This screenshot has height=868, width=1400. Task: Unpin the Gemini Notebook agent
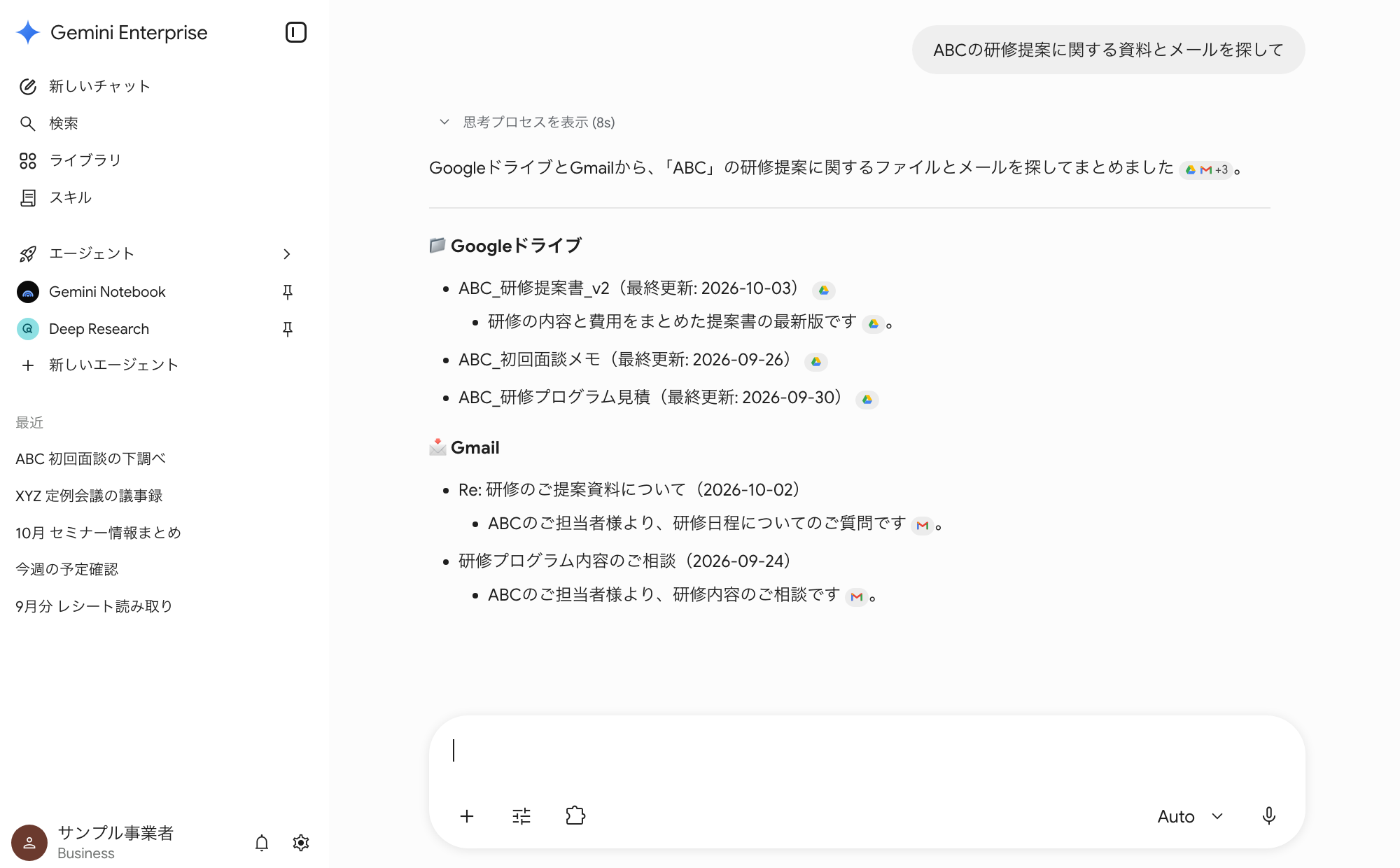pos(287,292)
